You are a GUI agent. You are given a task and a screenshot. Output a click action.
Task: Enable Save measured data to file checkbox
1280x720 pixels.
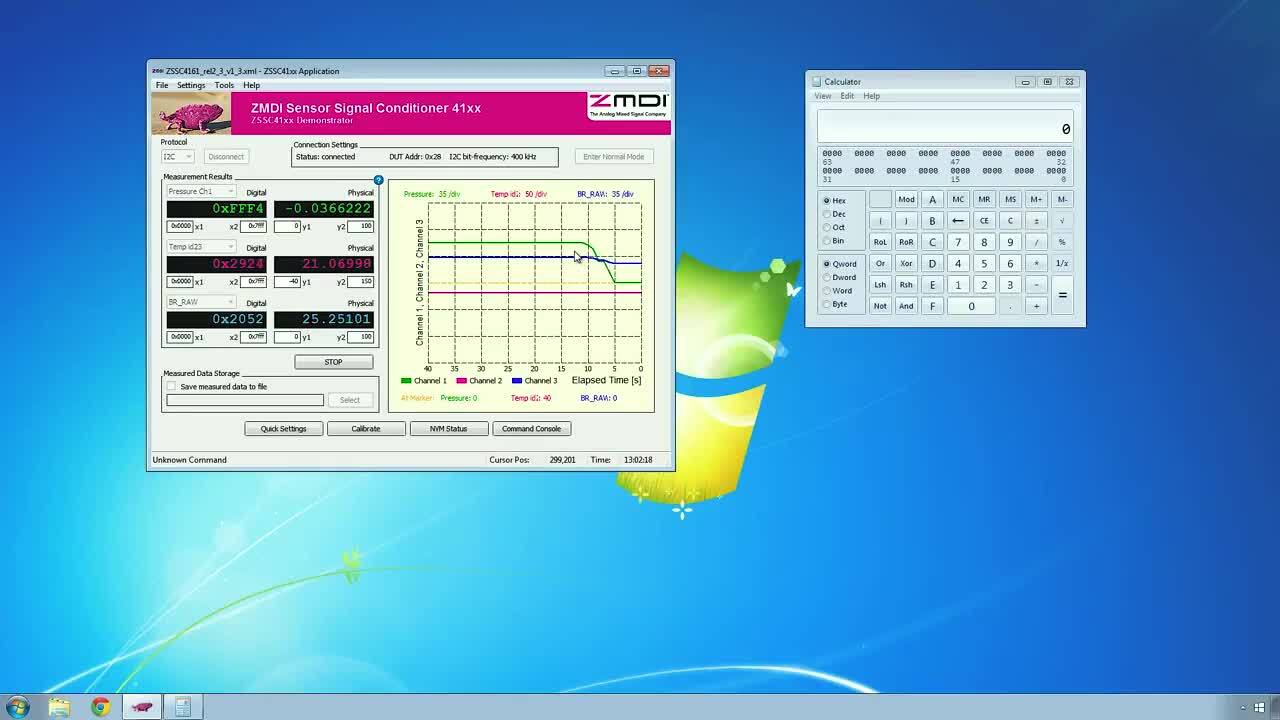(x=172, y=387)
